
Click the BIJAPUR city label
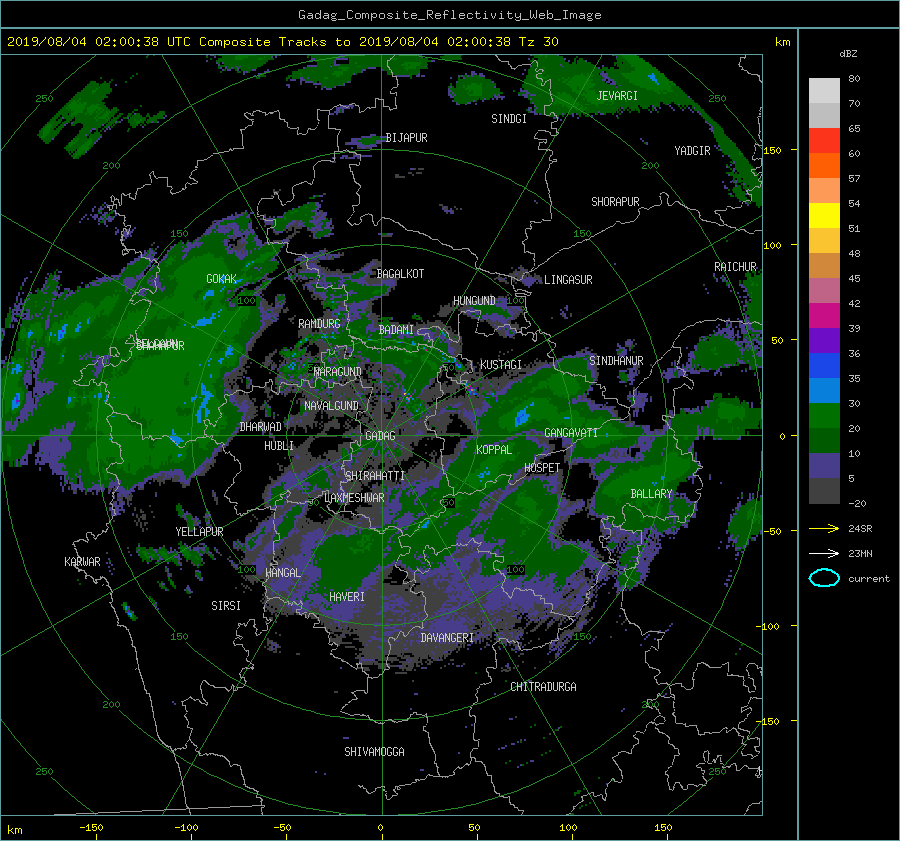[406, 138]
